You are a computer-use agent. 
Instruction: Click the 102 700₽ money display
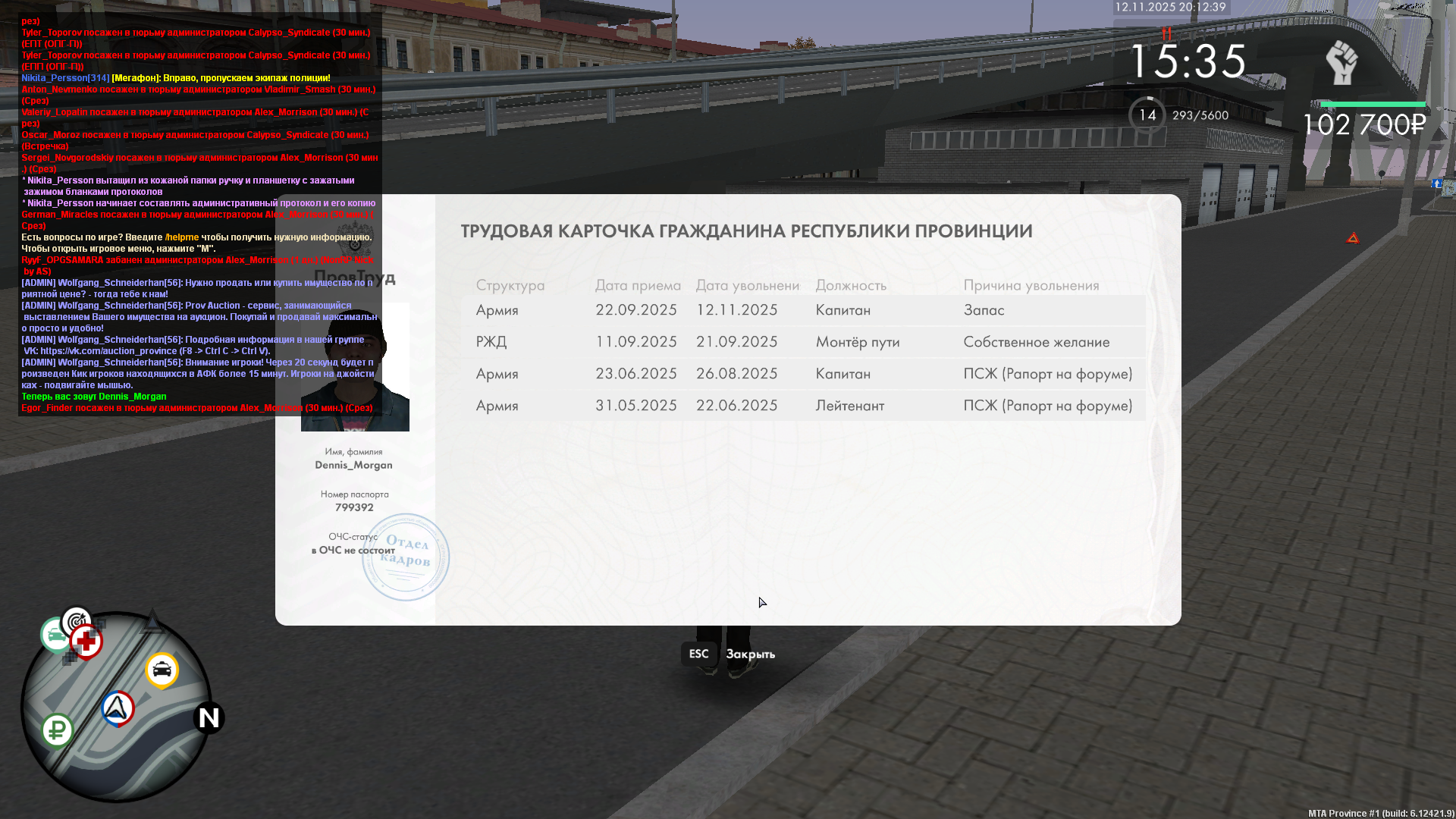click(x=1363, y=125)
